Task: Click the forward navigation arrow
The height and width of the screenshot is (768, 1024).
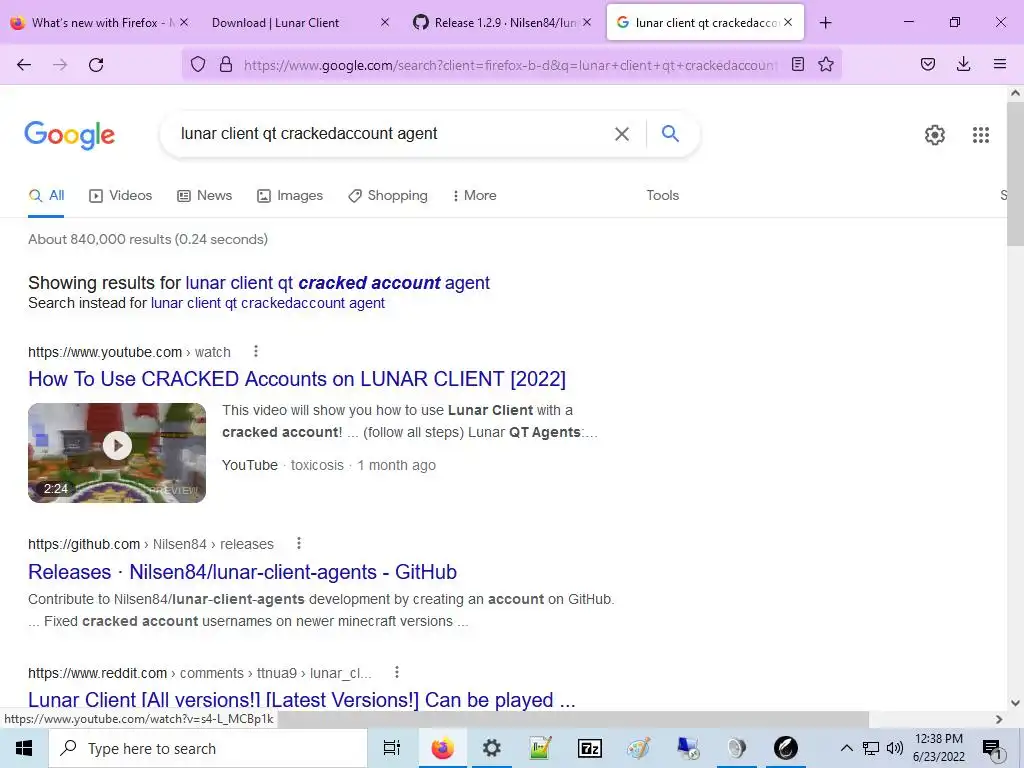Action: [60, 65]
